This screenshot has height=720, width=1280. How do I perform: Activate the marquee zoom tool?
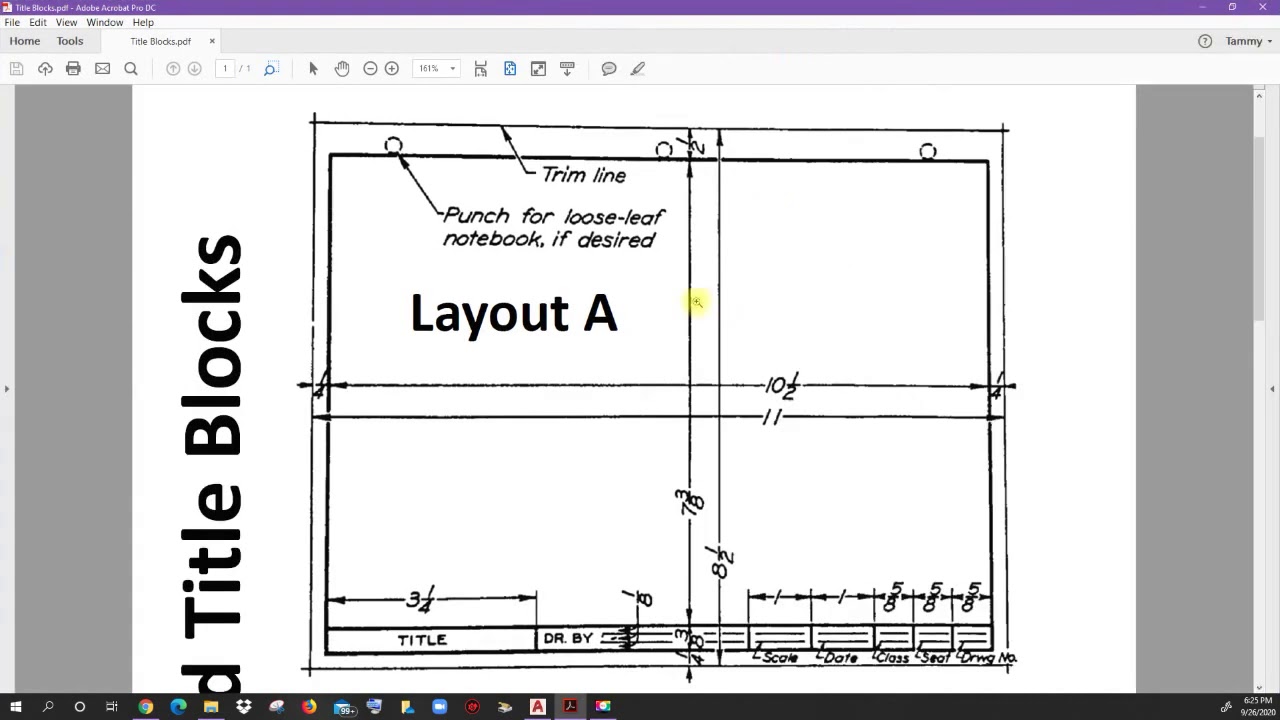pyautogui.click(x=270, y=68)
